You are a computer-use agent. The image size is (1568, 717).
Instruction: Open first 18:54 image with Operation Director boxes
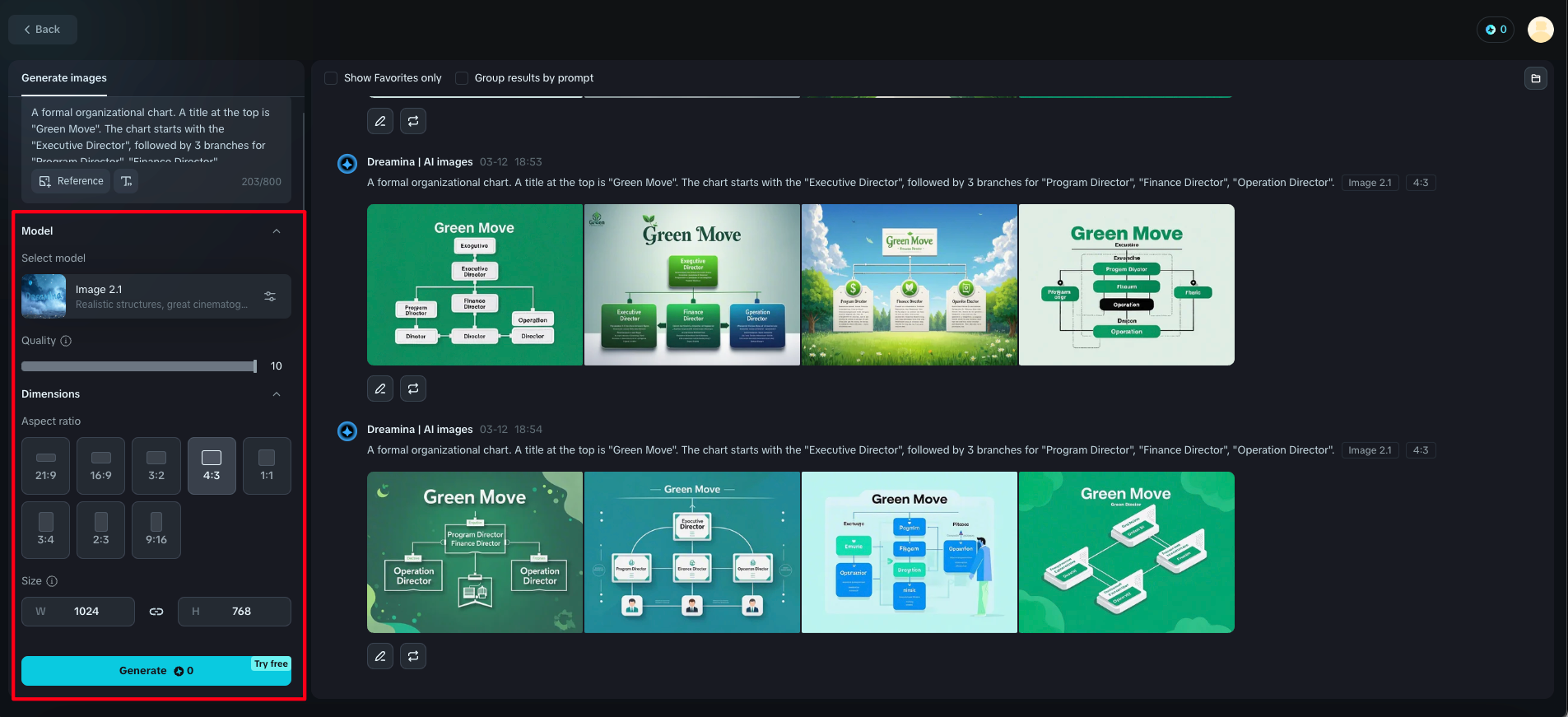[475, 552]
